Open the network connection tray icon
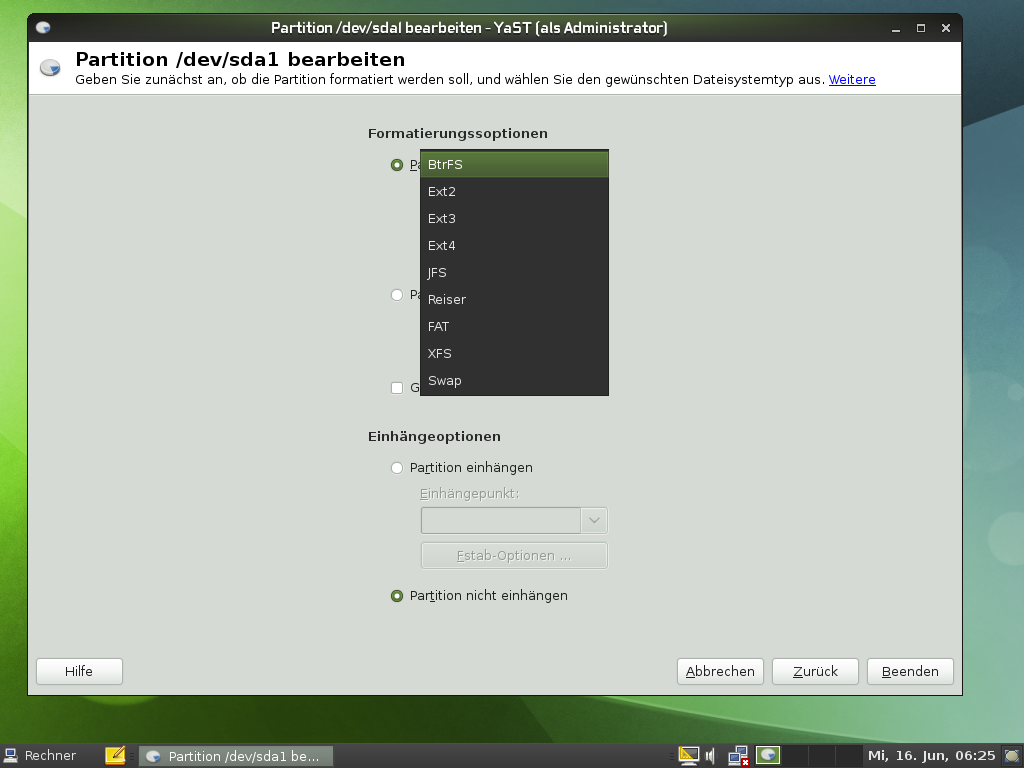Image resolution: width=1024 pixels, height=768 pixels. 739,756
